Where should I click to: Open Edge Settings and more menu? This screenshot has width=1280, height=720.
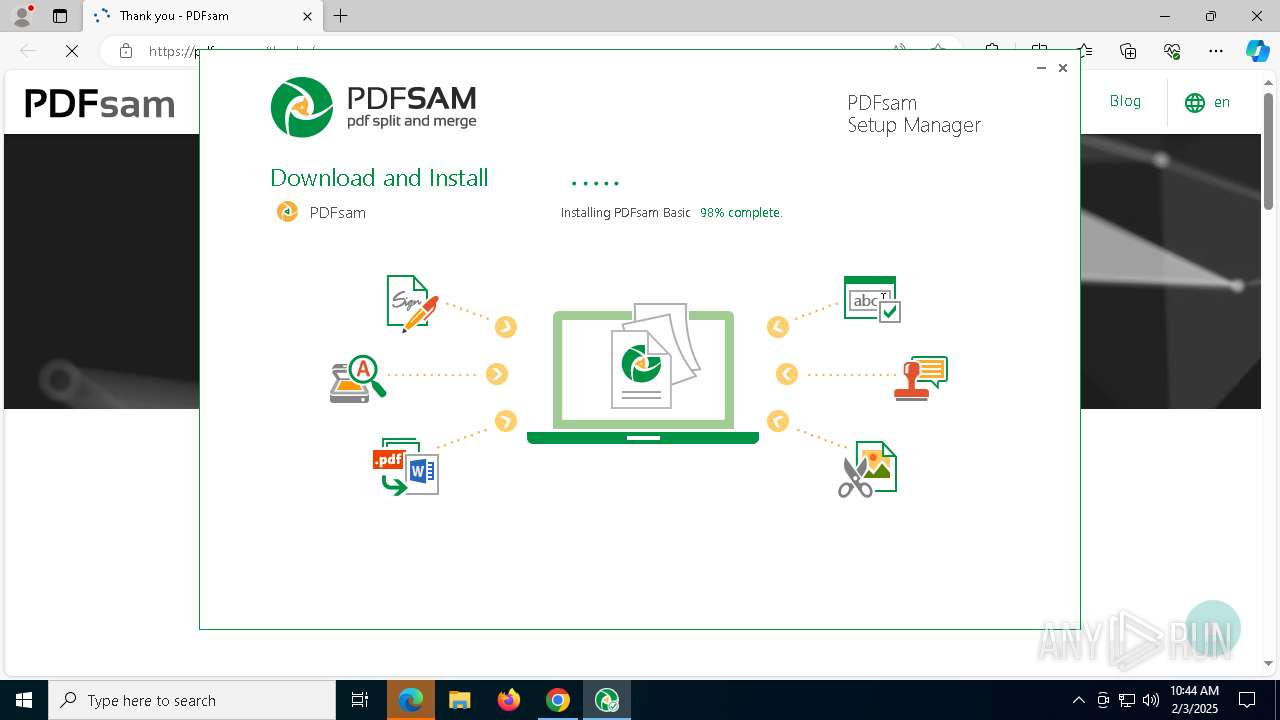pos(1216,51)
